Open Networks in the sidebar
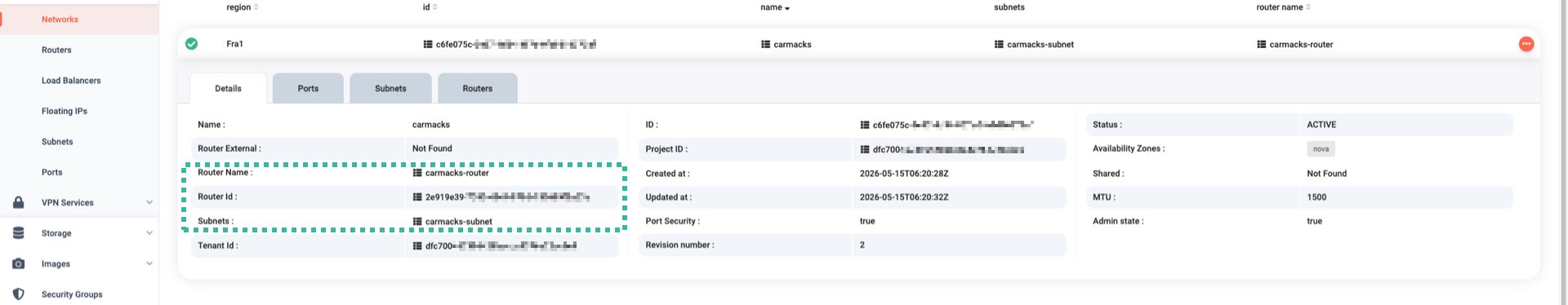1568x305 pixels. coord(60,20)
